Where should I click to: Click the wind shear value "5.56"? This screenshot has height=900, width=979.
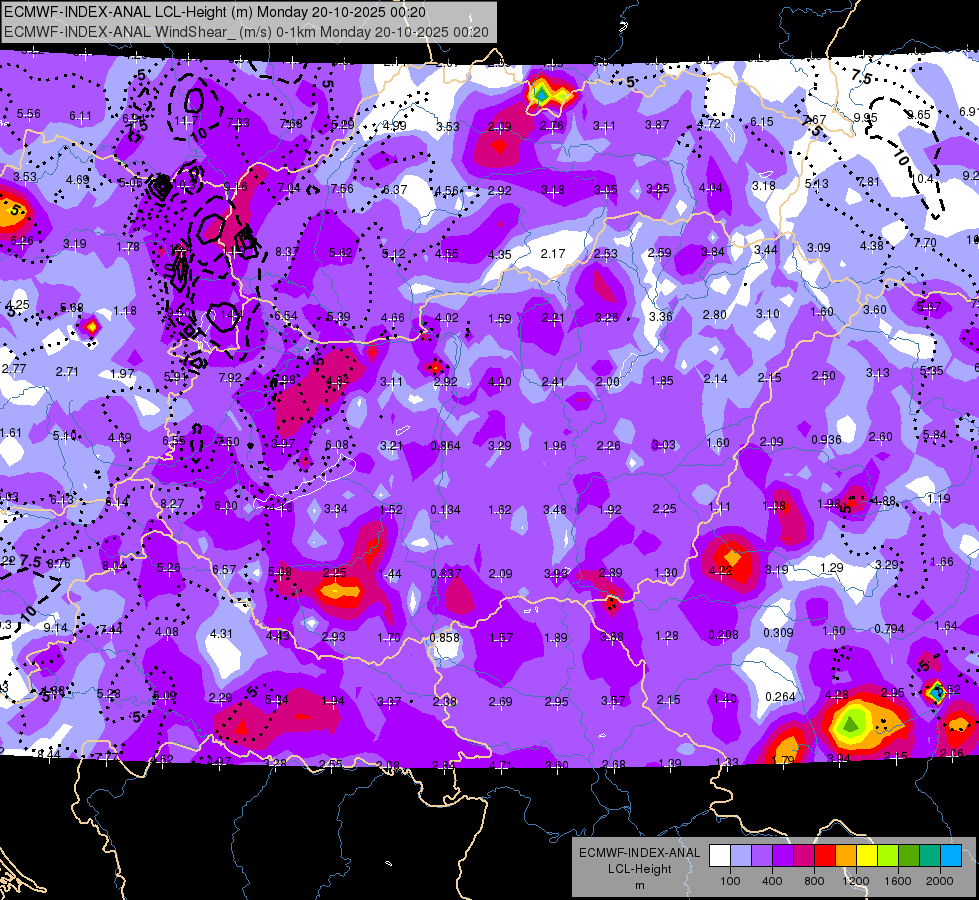[28, 114]
